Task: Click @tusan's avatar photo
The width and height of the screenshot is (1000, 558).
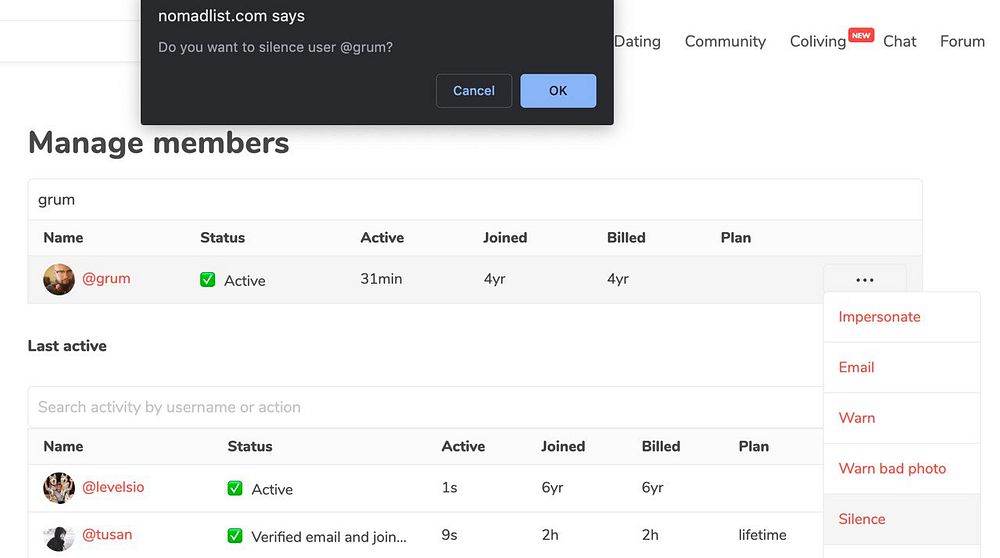Action: (59, 536)
